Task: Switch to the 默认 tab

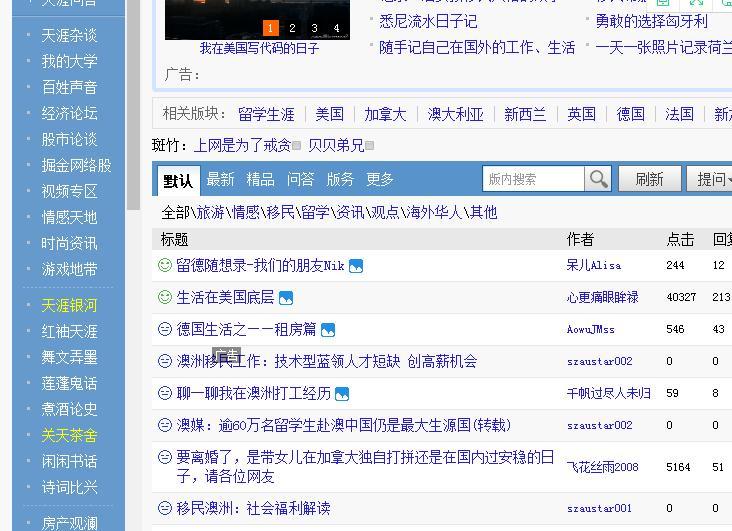Action: pyautogui.click(x=178, y=180)
